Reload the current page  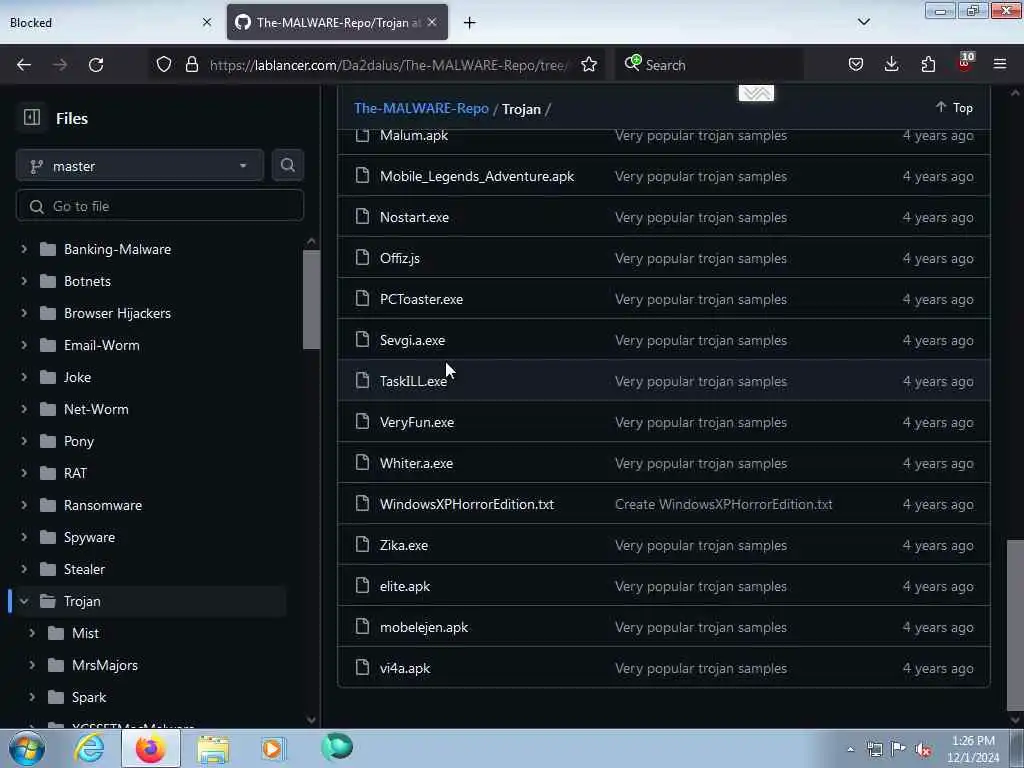(x=96, y=65)
